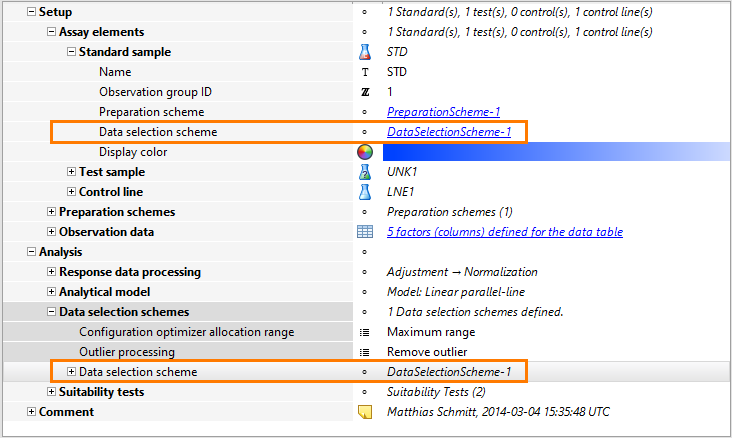Expand the Data selection scheme under Analysis
732x438 pixels.
pyautogui.click(x=71, y=372)
